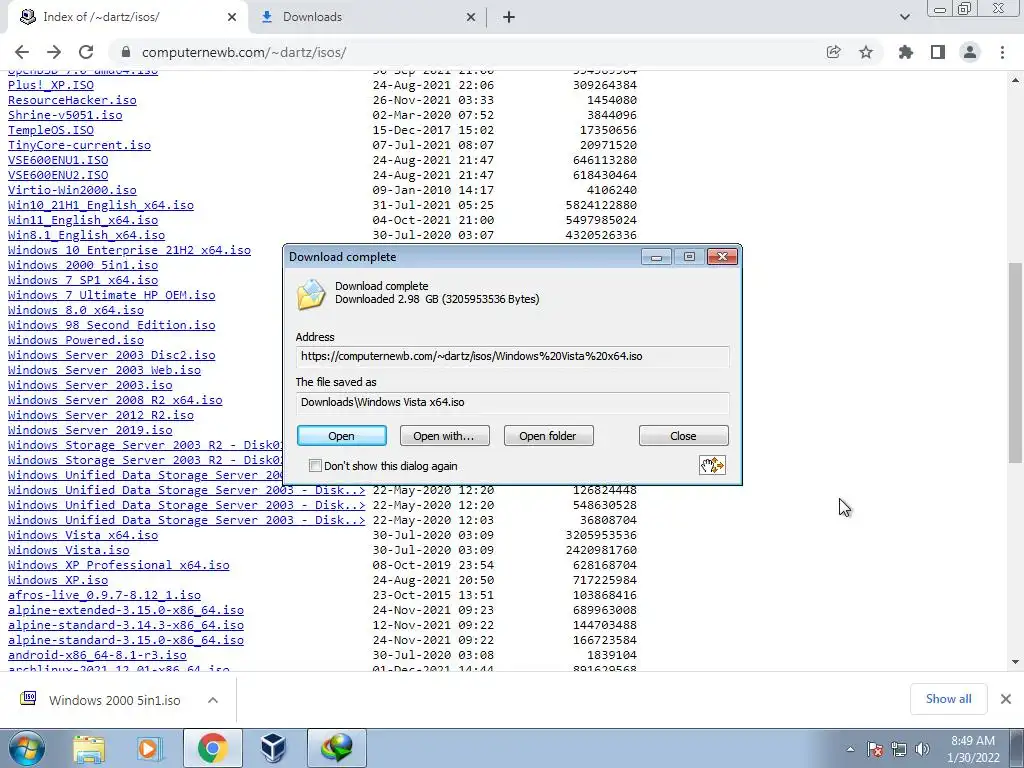The width and height of the screenshot is (1024, 768).
Task: Click the Internet Download Manager taskbar icon
Action: tap(337, 748)
